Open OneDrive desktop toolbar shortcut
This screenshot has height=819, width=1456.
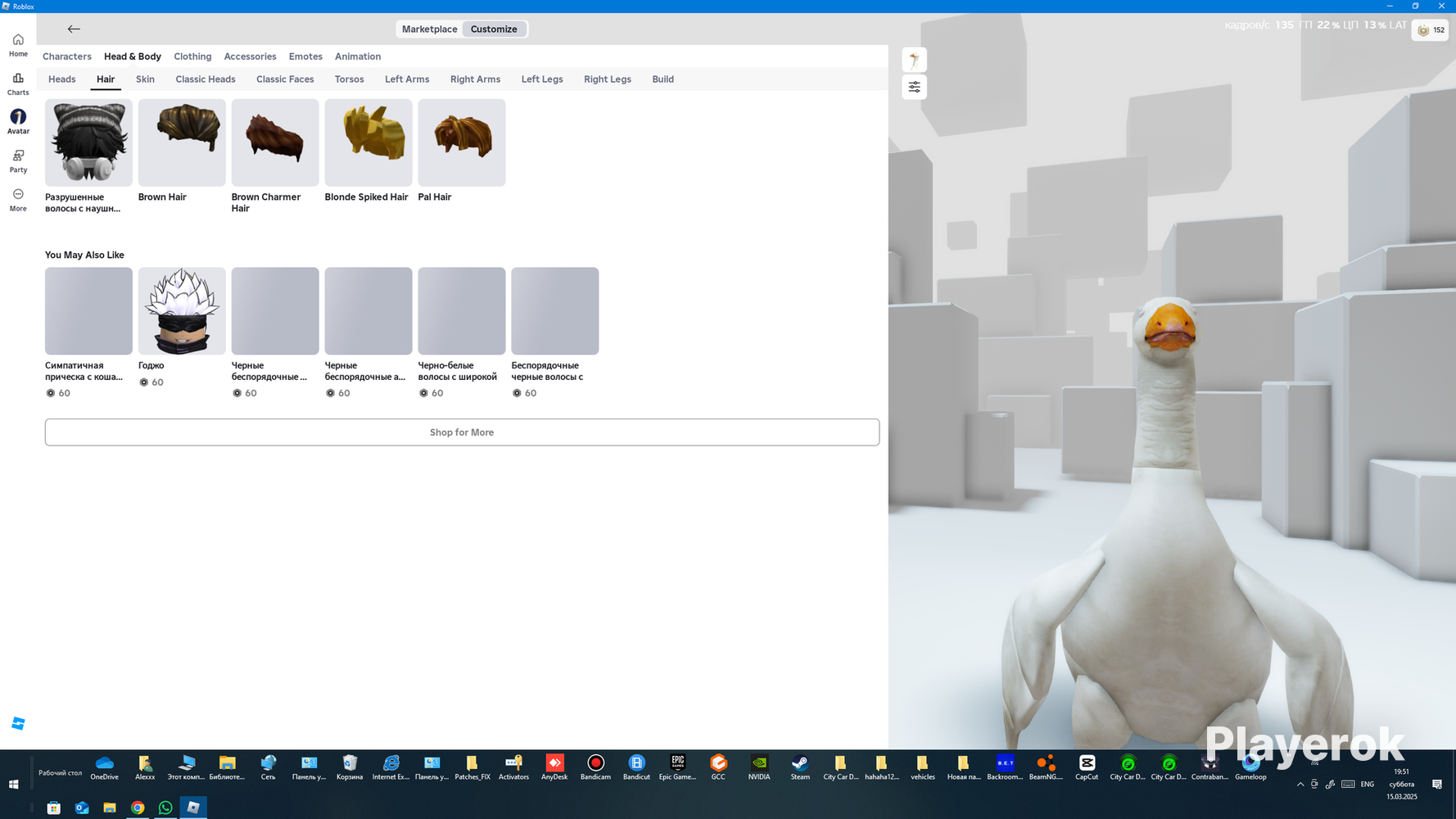tap(104, 767)
